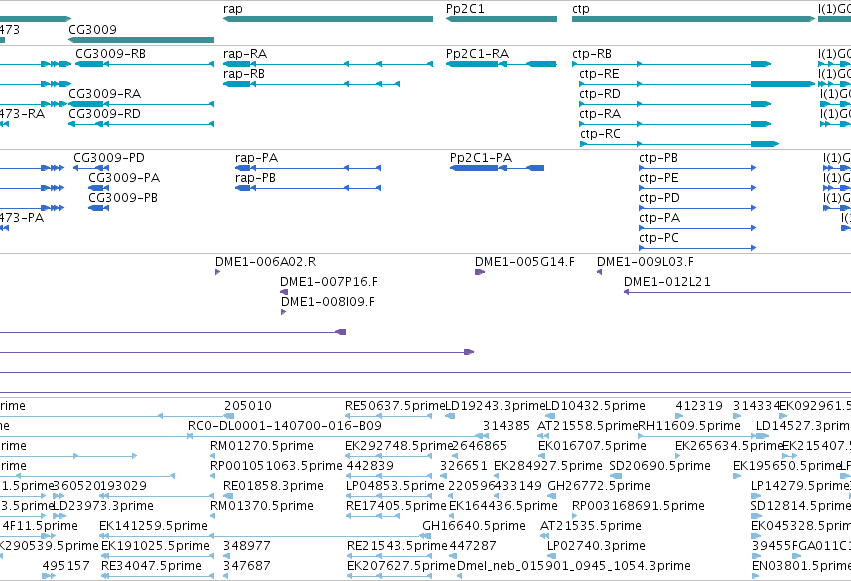Select EST Dmel_neb_015901_0945_1054.3prime
This screenshot has width=851, height=581.
coord(574,566)
